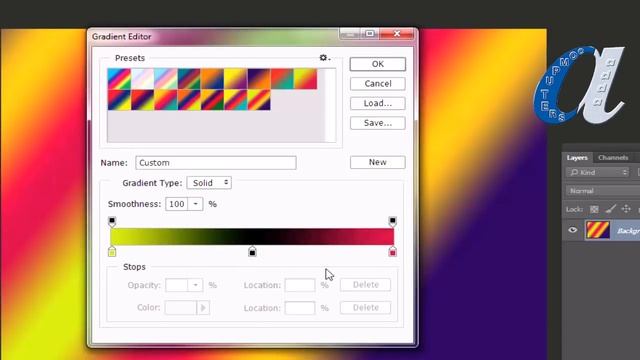Pick the yellow to crimson first-row preset
This screenshot has width=640, height=360.
tap(305, 79)
